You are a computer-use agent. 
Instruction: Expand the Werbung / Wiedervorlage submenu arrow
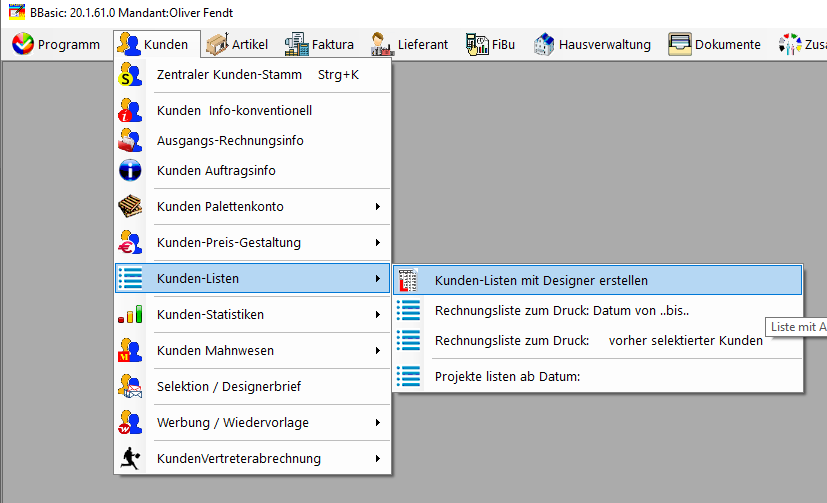(x=378, y=423)
